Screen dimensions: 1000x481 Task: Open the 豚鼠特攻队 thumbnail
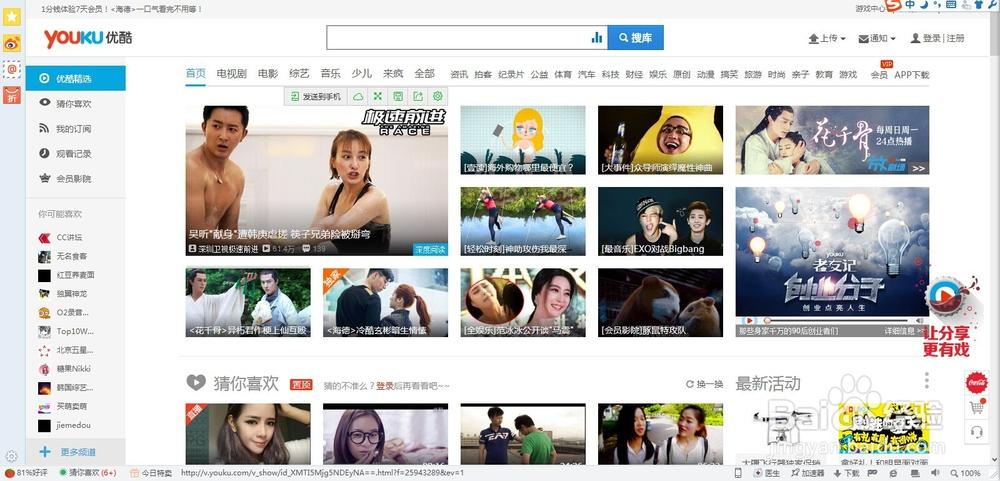tap(660, 302)
